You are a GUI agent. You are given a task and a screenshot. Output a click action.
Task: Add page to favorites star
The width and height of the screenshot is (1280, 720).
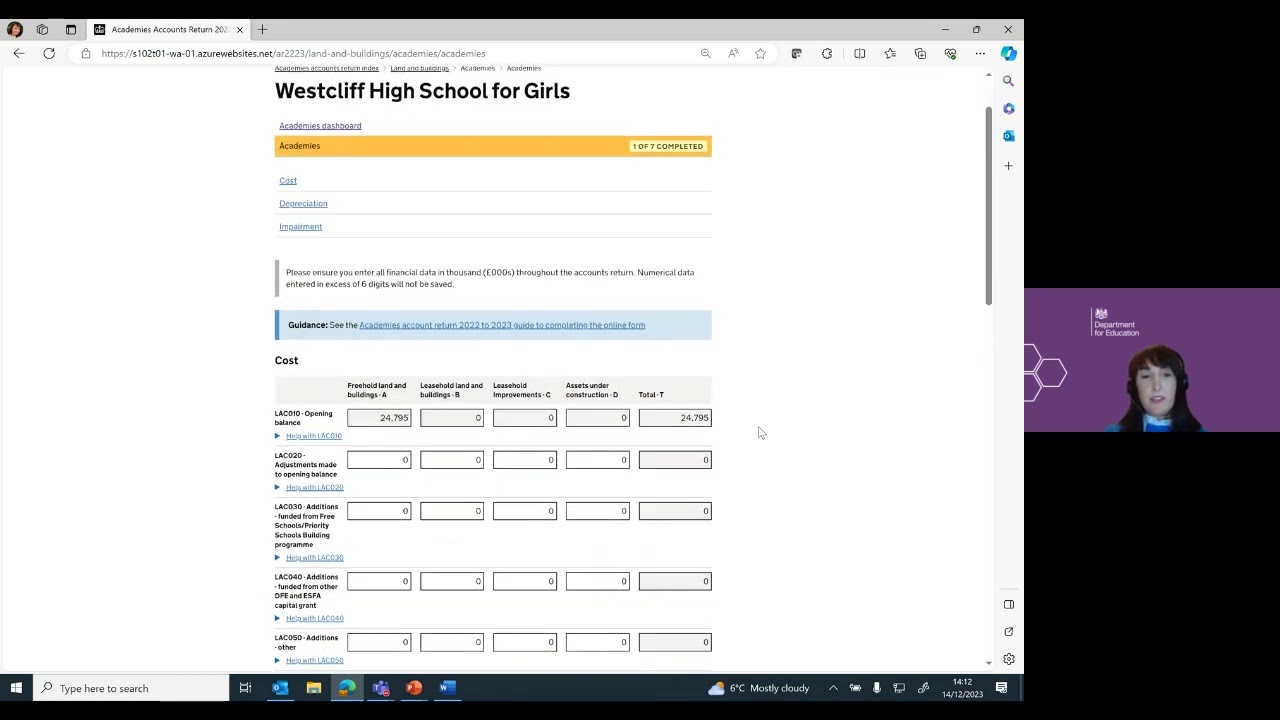pos(761,53)
